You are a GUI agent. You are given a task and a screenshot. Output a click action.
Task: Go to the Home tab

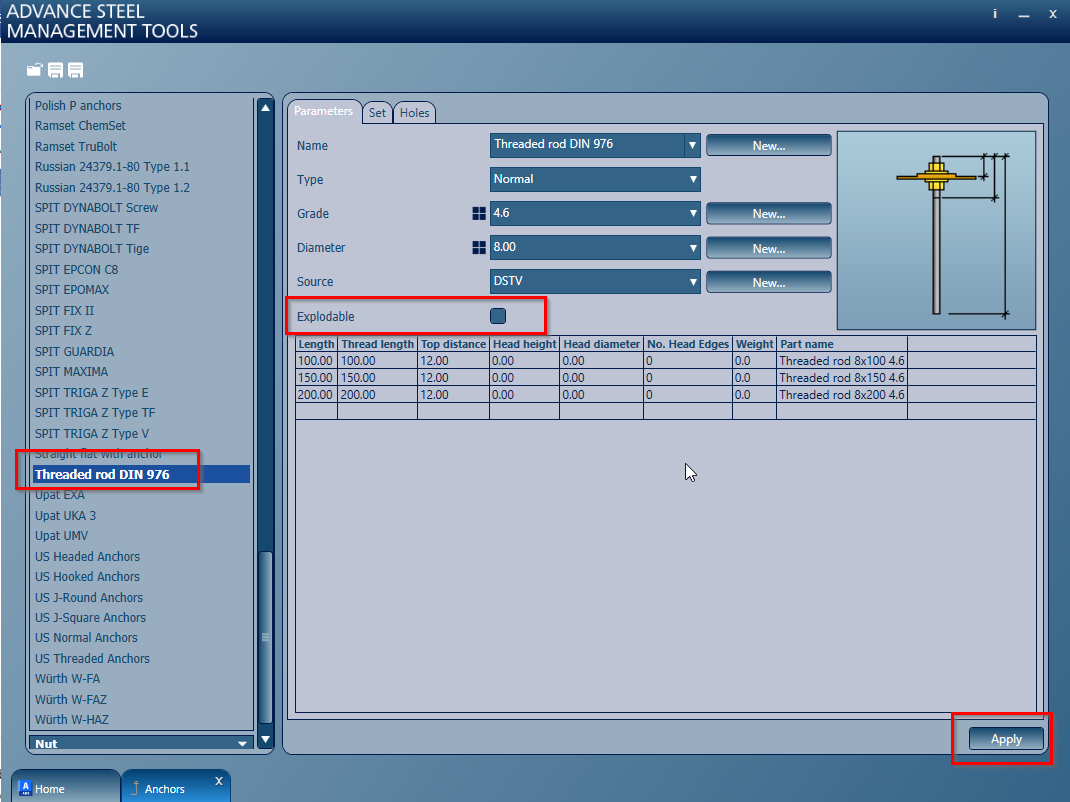click(x=66, y=788)
